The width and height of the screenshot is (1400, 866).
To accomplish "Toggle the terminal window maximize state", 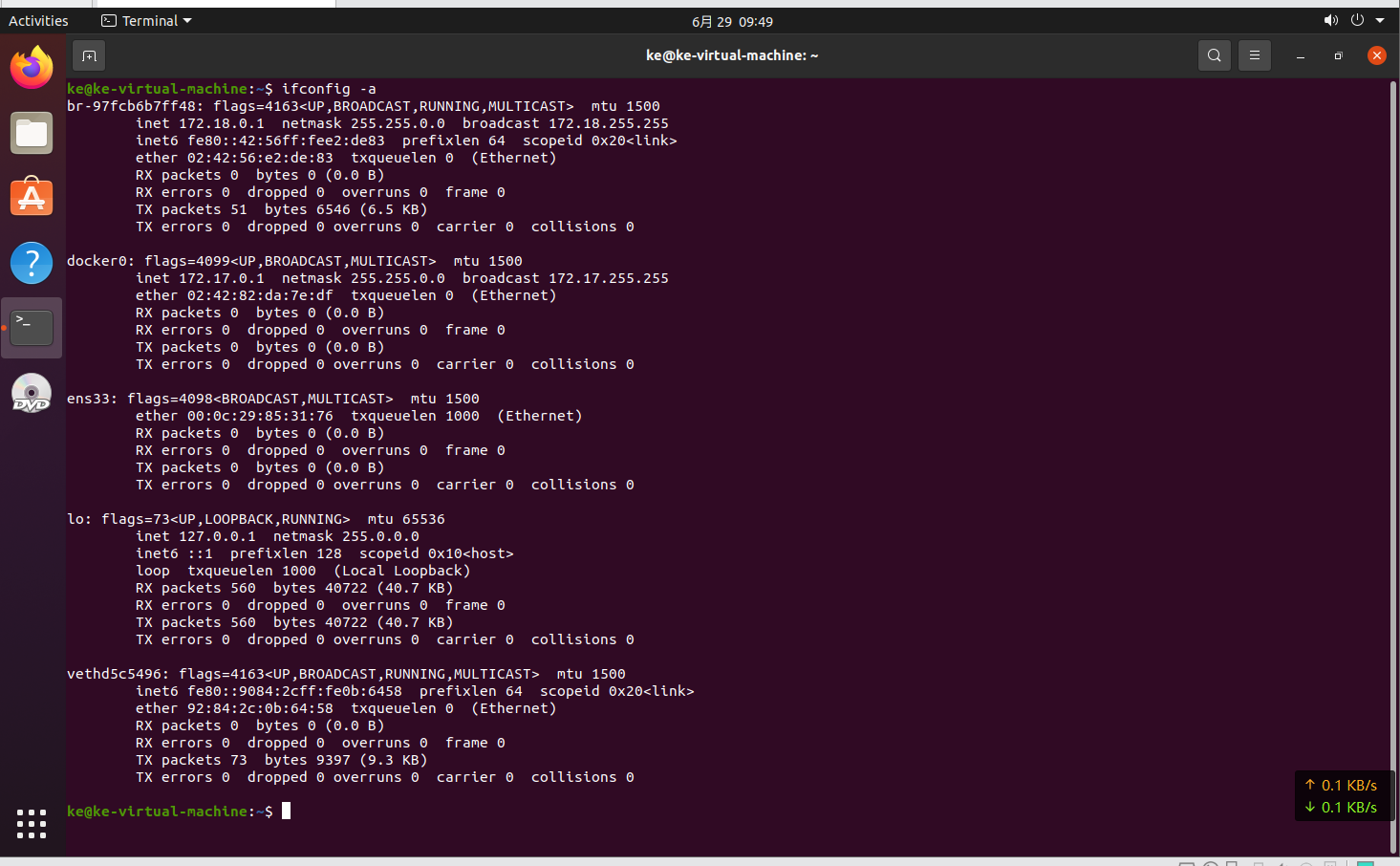I will tap(1337, 55).
